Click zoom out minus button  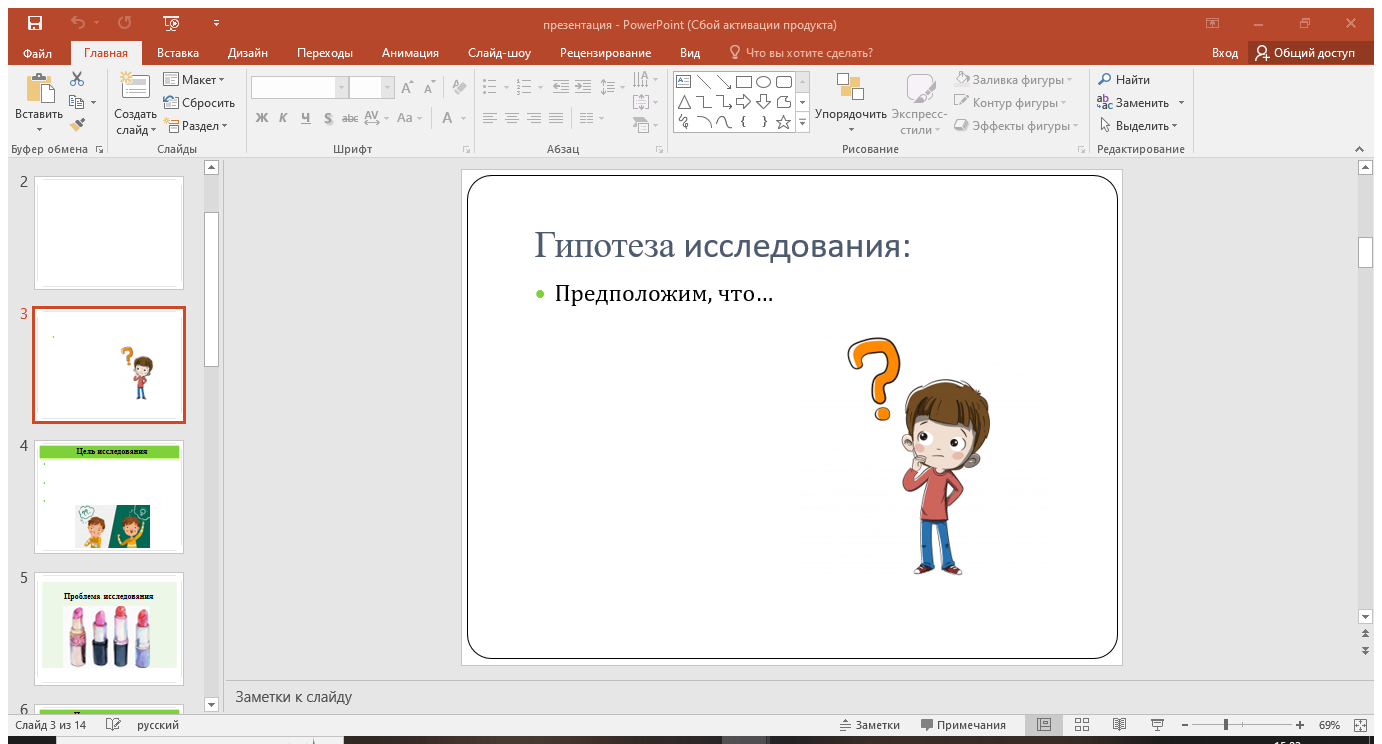(1185, 725)
